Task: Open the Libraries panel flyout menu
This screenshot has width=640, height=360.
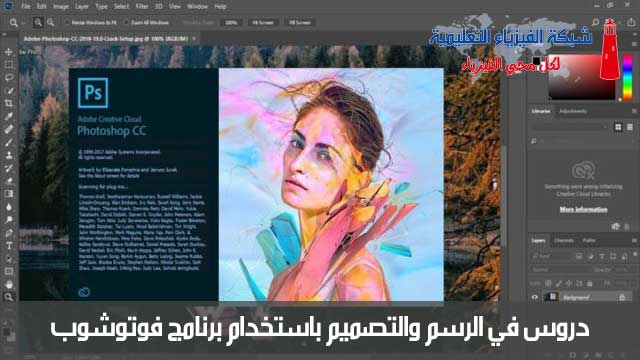Action: (x=634, y=111)
